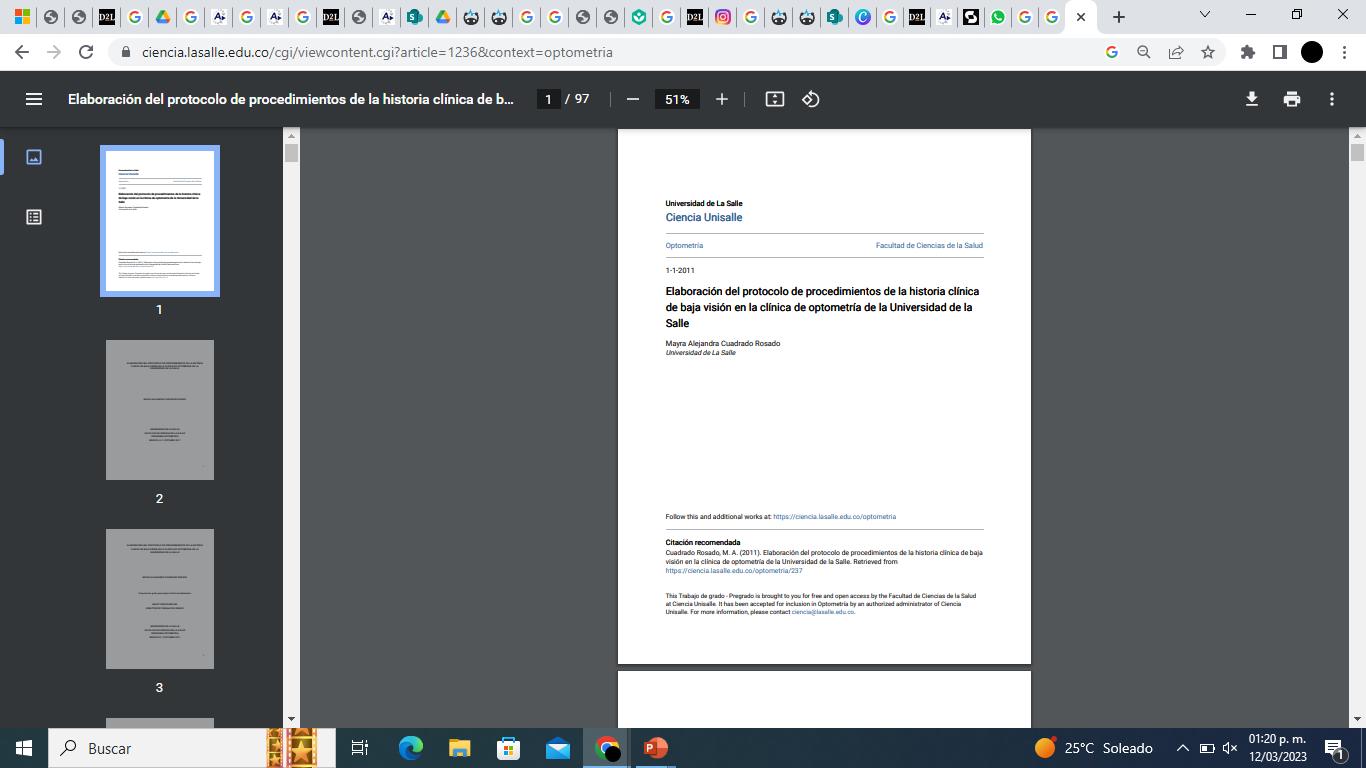Open PDF viewer more actions menu

point(1332,99)
